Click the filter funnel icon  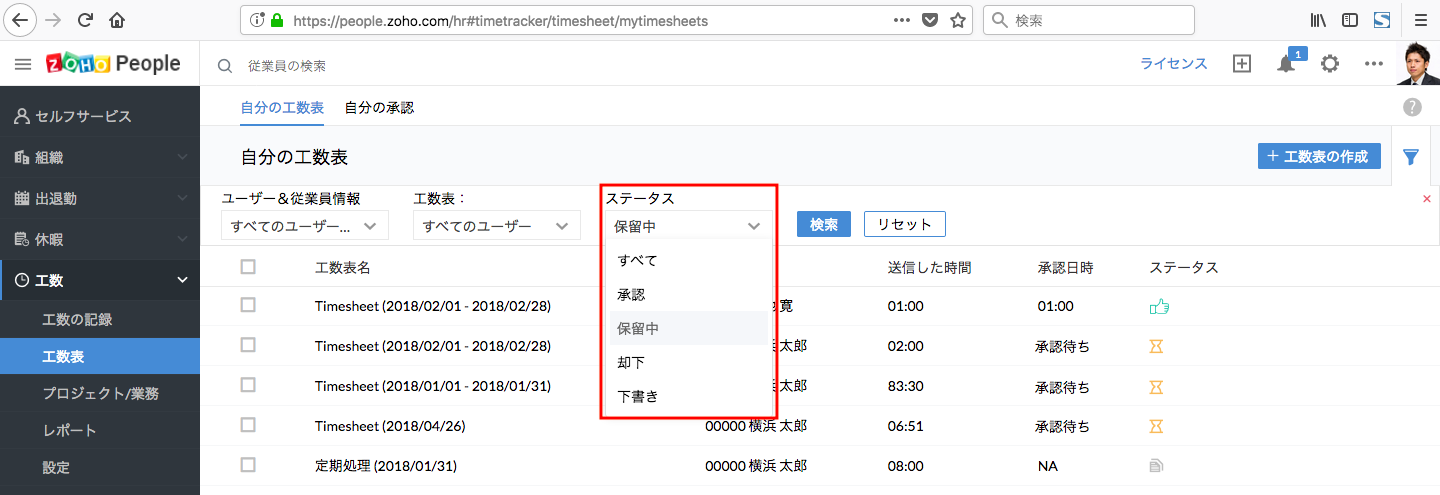[x=1411, y=157]
